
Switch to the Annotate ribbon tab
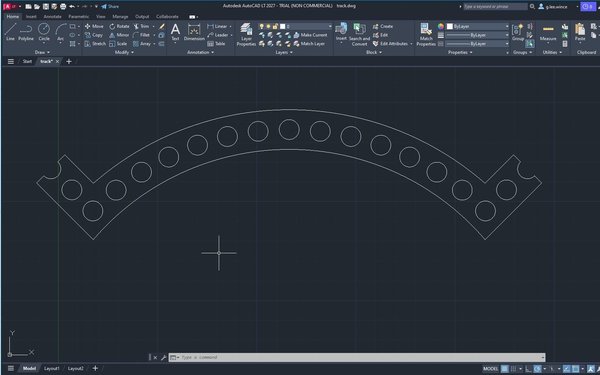[52, 16]
